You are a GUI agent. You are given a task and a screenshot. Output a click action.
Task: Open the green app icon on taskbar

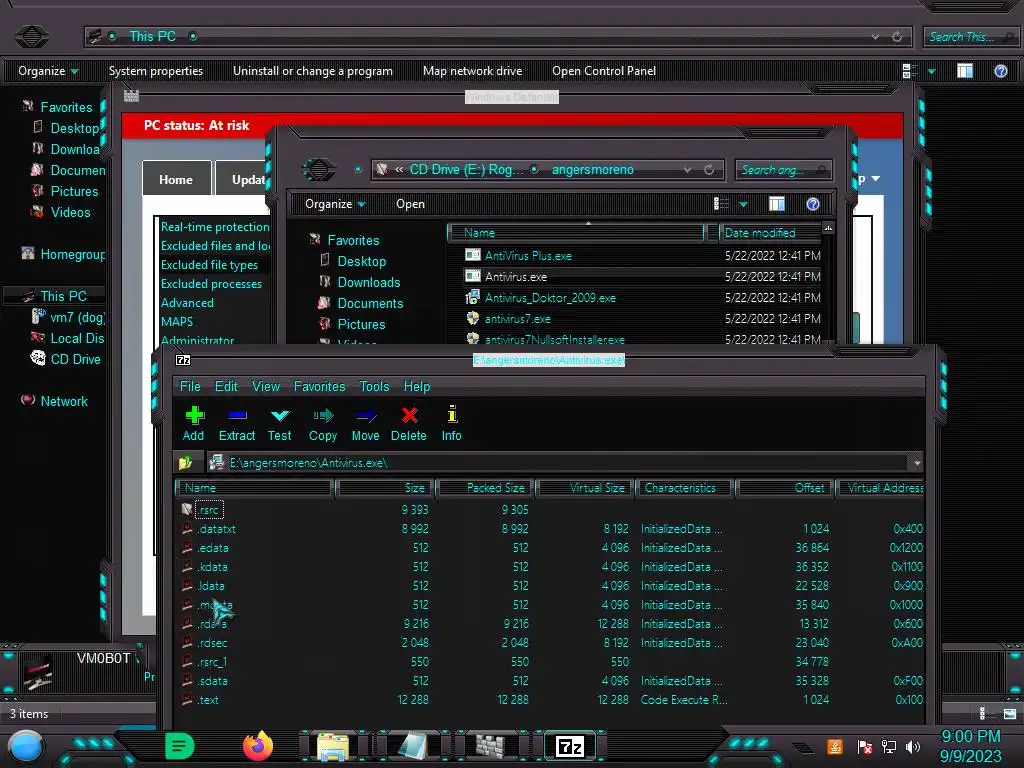180,746
